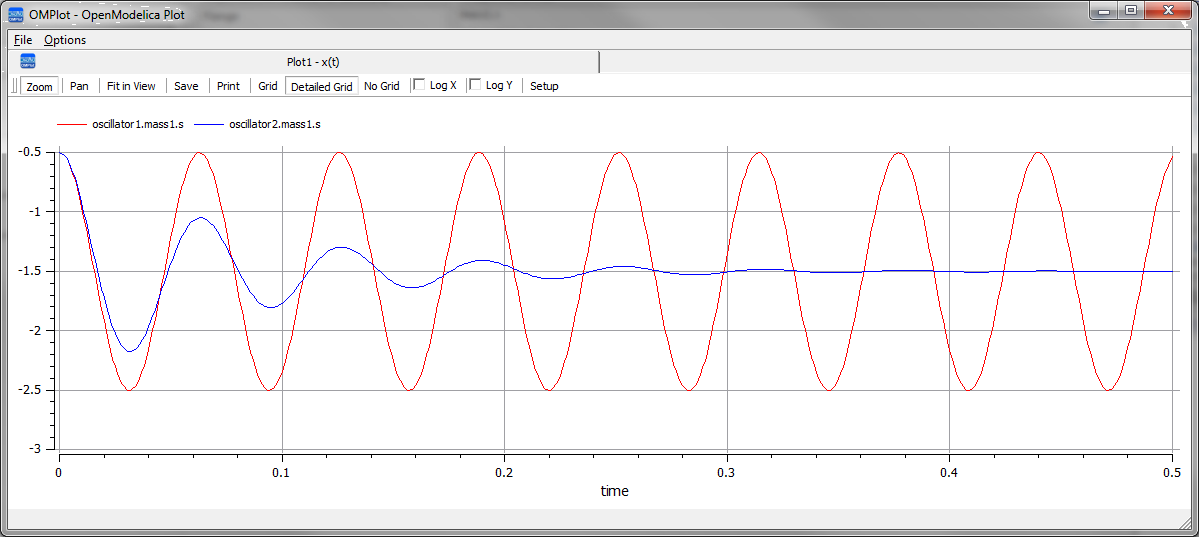Enable the Log X checkbox
Image resolution: width=1199 pixels, height=537 pixels.
420,85
